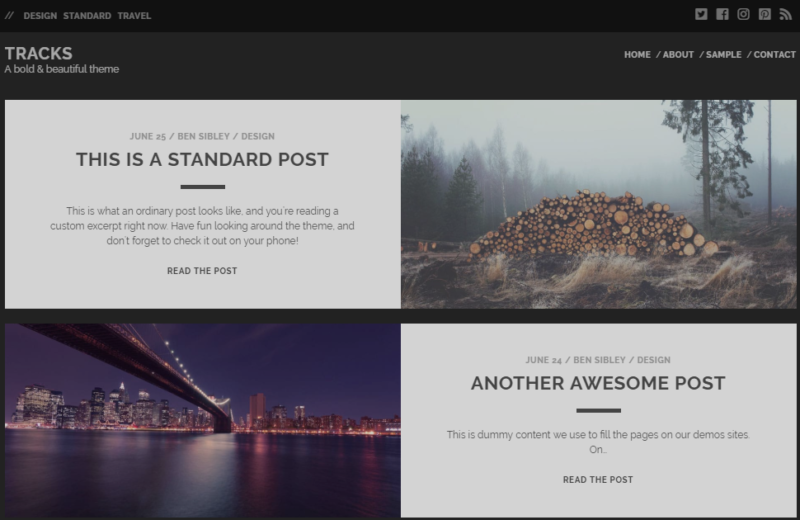This screenshot has width=800, height=520.
Task: Open the RSS feed icon
Action: point(785,14)
